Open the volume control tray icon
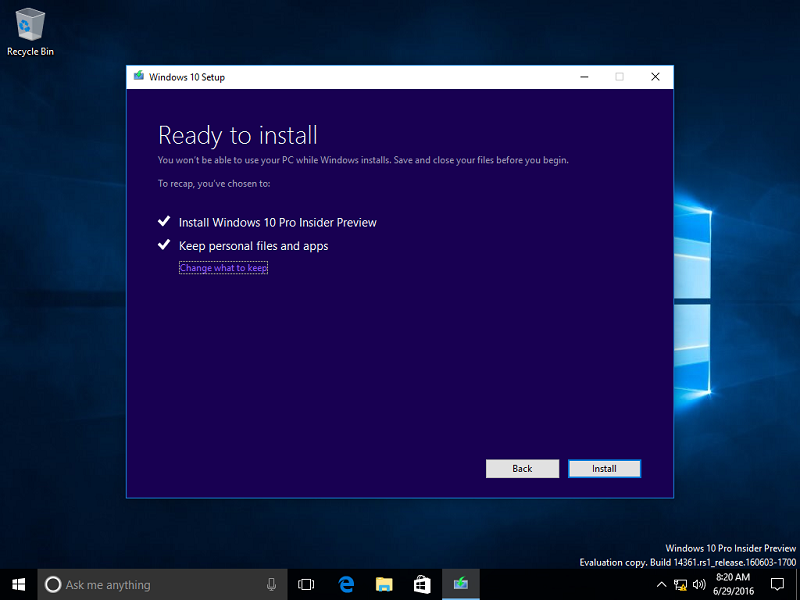Image resolution: width=800 pixels, height=600 pixels. [x=698, y=584]
